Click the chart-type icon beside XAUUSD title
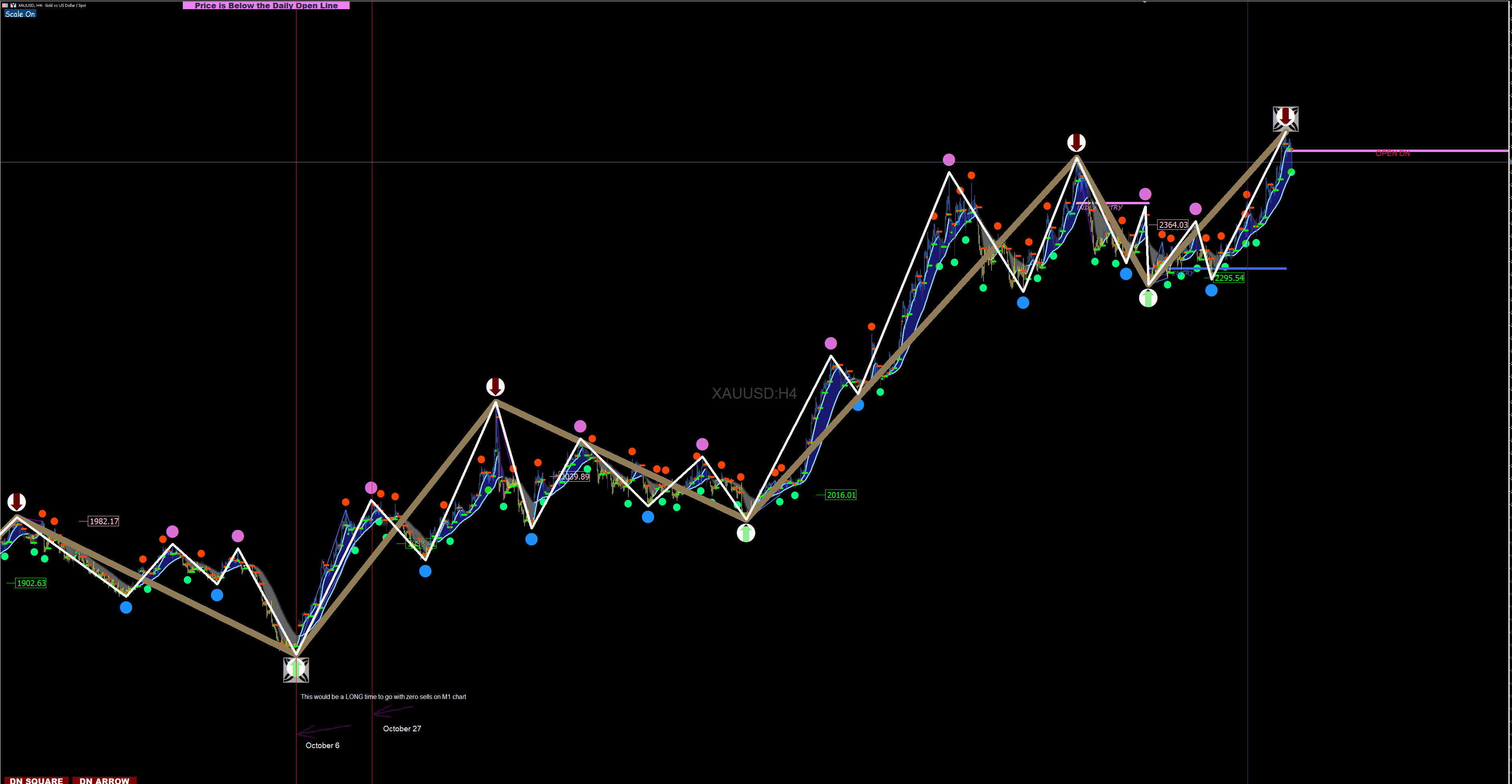The width and height of the screenshot is (1512, 784). click(x=13, y=5)
